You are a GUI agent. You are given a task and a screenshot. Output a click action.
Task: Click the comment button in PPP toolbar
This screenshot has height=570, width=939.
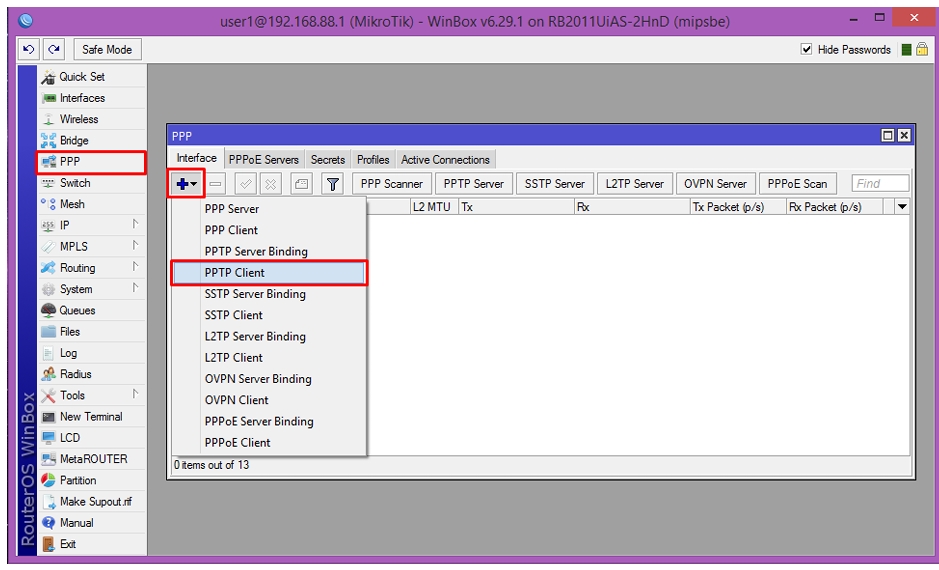point(301,184)
